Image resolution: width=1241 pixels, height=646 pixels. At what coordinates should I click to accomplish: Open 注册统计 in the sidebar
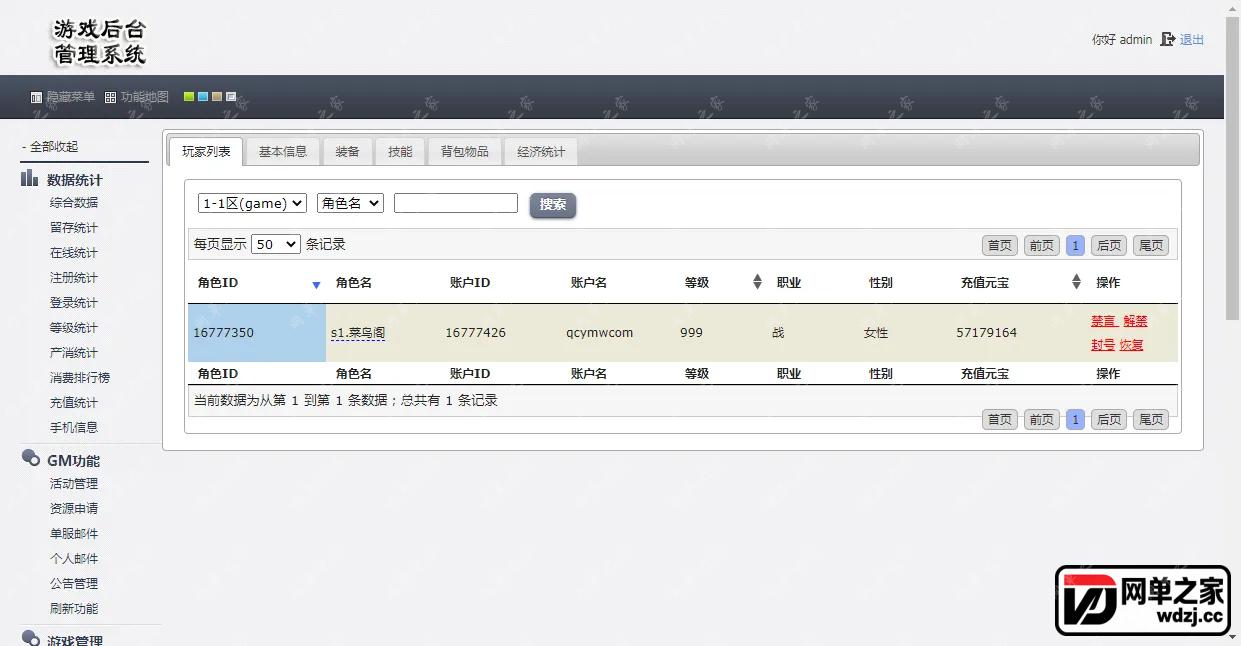pos(74,277)
